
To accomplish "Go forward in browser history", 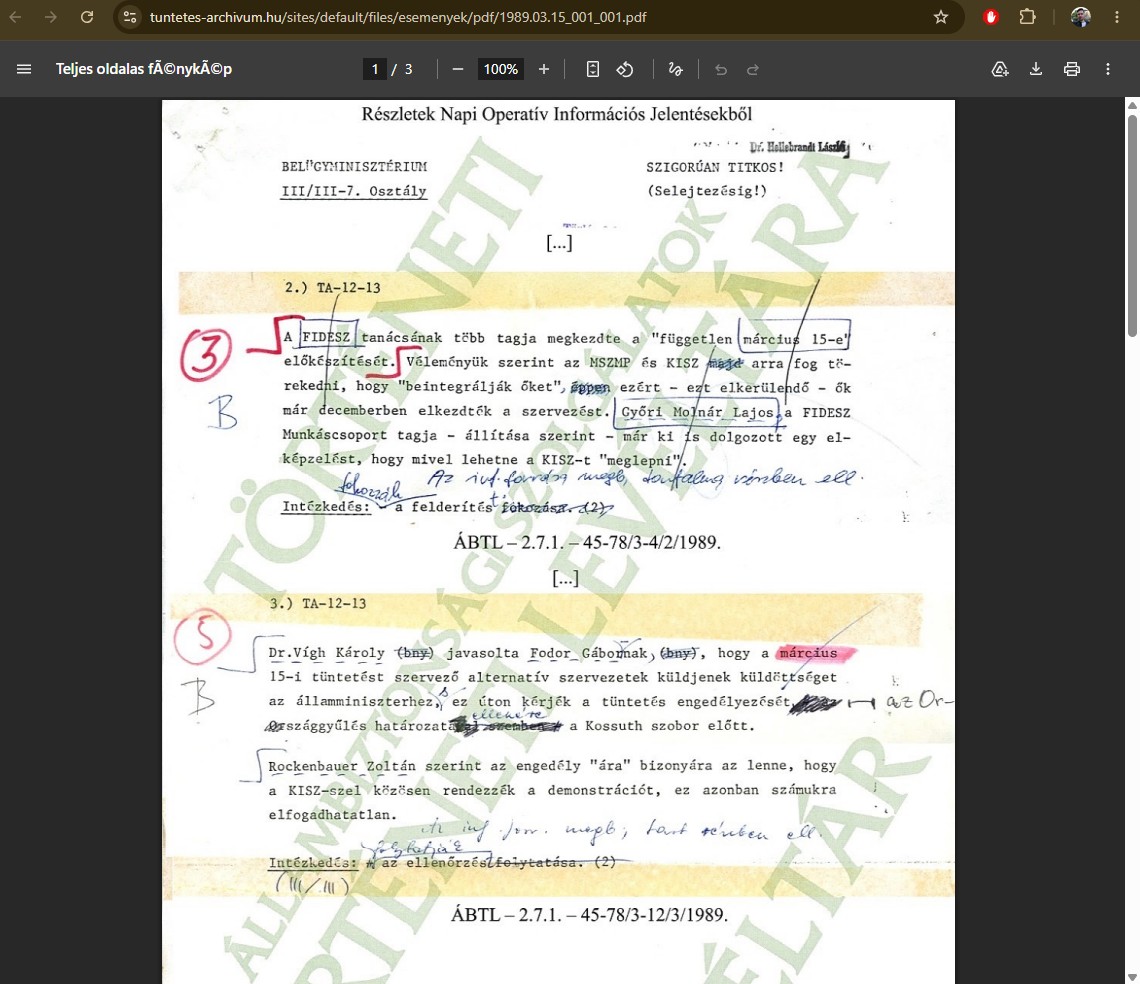I will point(51,17).
